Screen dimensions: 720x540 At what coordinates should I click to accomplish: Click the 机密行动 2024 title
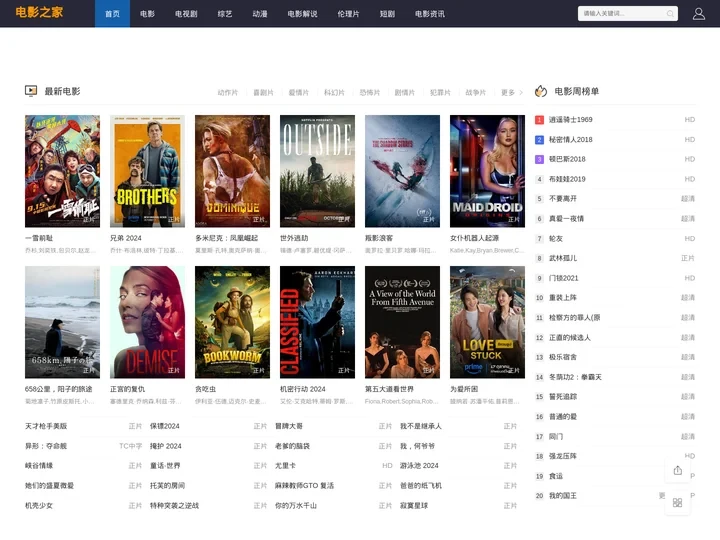click(x=303, y=389)
